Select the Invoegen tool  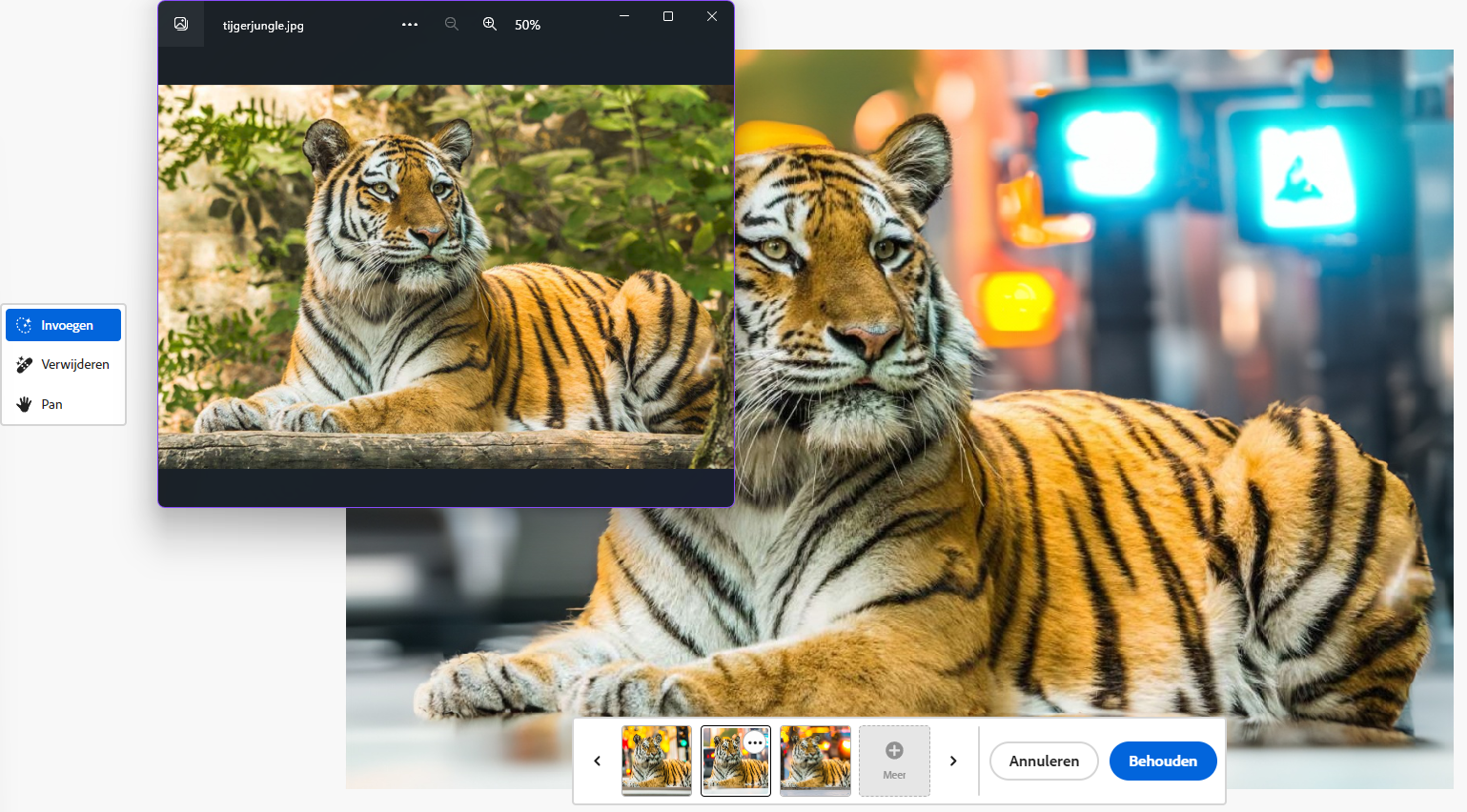click(x=63, y=325)
